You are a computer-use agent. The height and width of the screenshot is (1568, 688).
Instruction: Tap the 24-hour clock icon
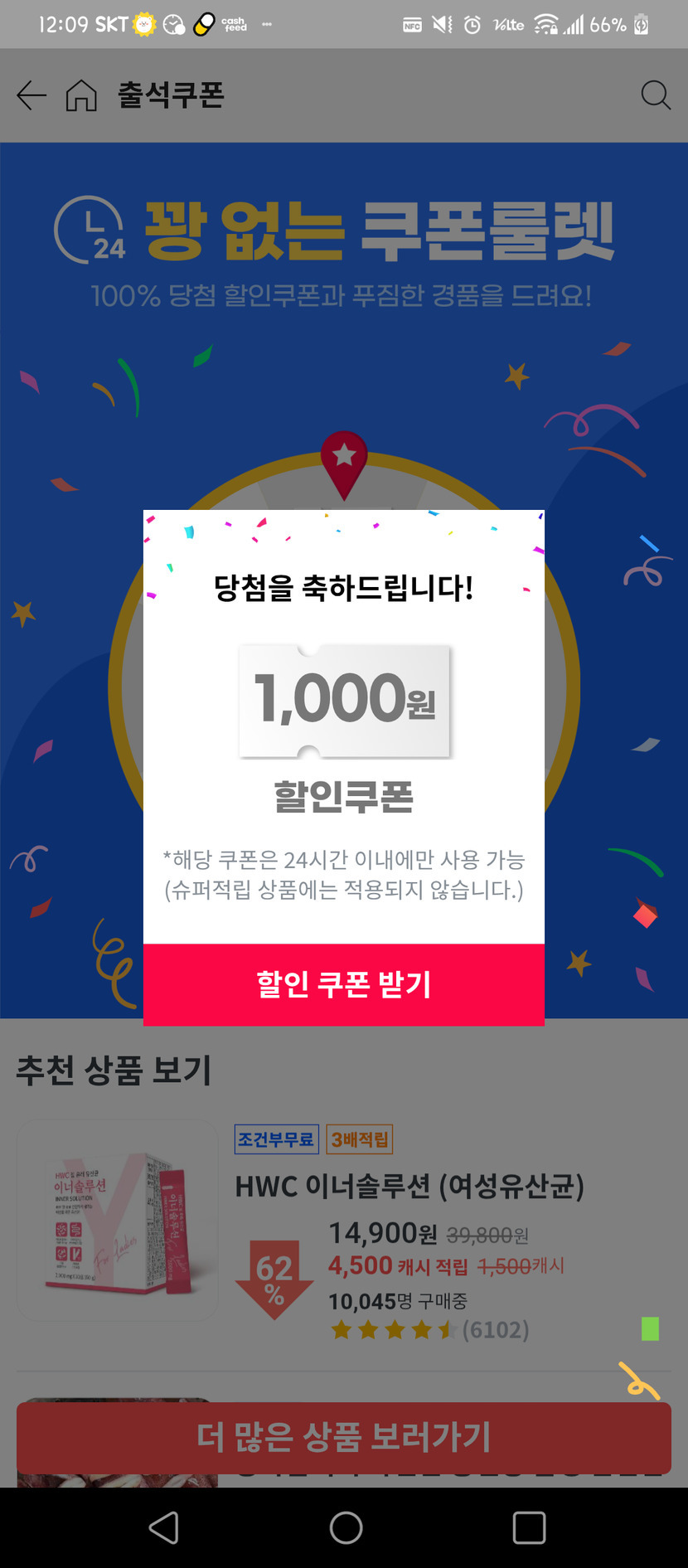pos(90,230)
